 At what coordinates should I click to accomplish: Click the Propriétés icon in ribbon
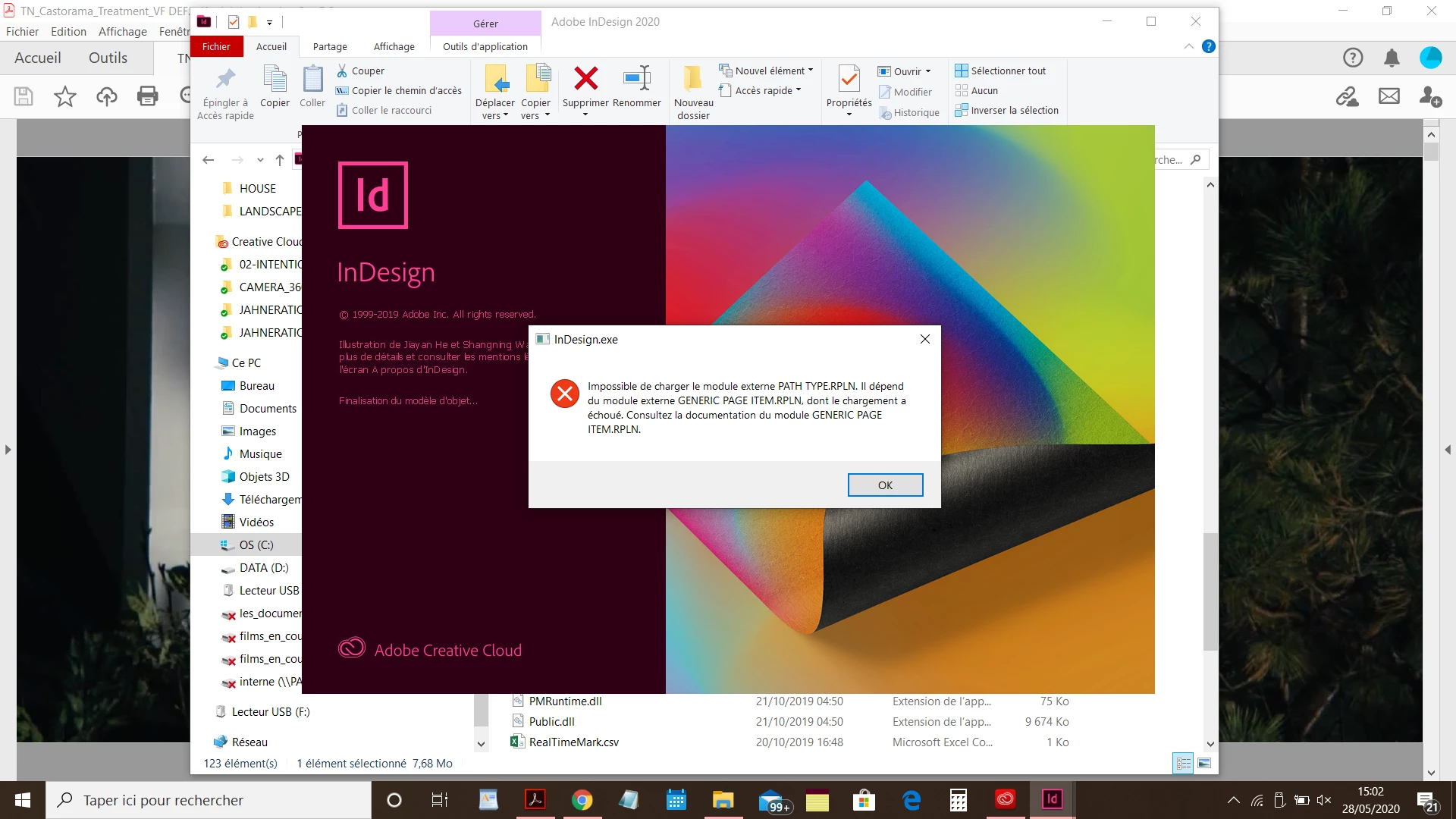coord(849,79)
